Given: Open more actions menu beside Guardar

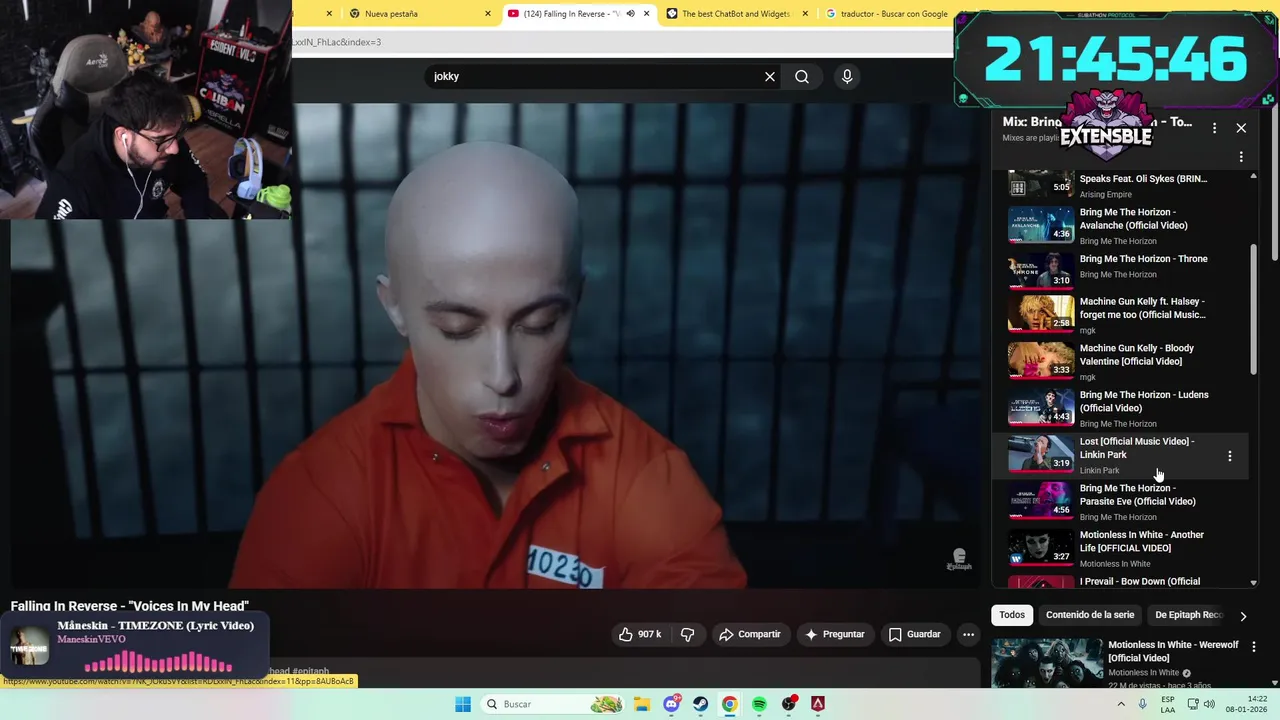Looking at the screenshot, I should click(968, 634).
